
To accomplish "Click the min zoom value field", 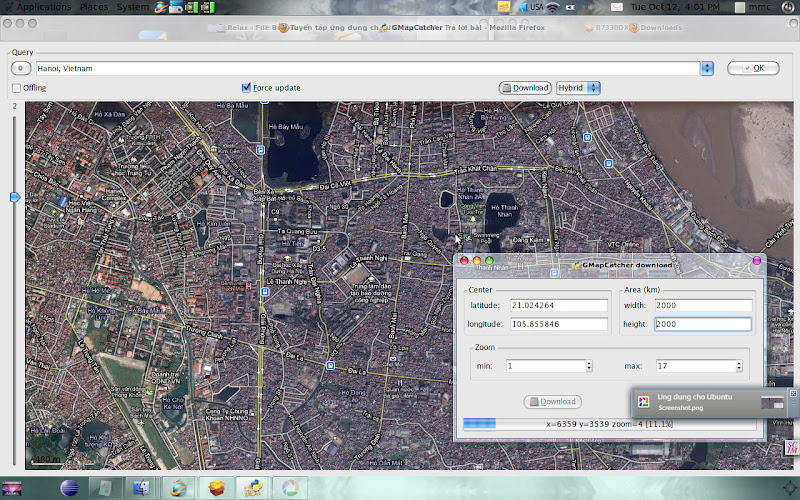I will tap(545, 366).
